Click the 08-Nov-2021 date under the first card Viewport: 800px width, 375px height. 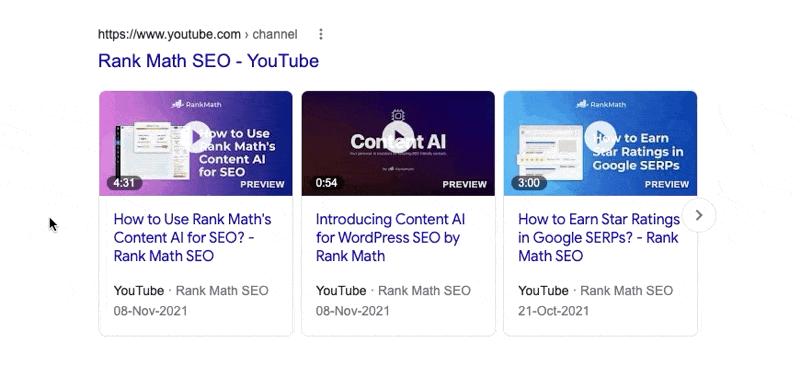[151, 311]
